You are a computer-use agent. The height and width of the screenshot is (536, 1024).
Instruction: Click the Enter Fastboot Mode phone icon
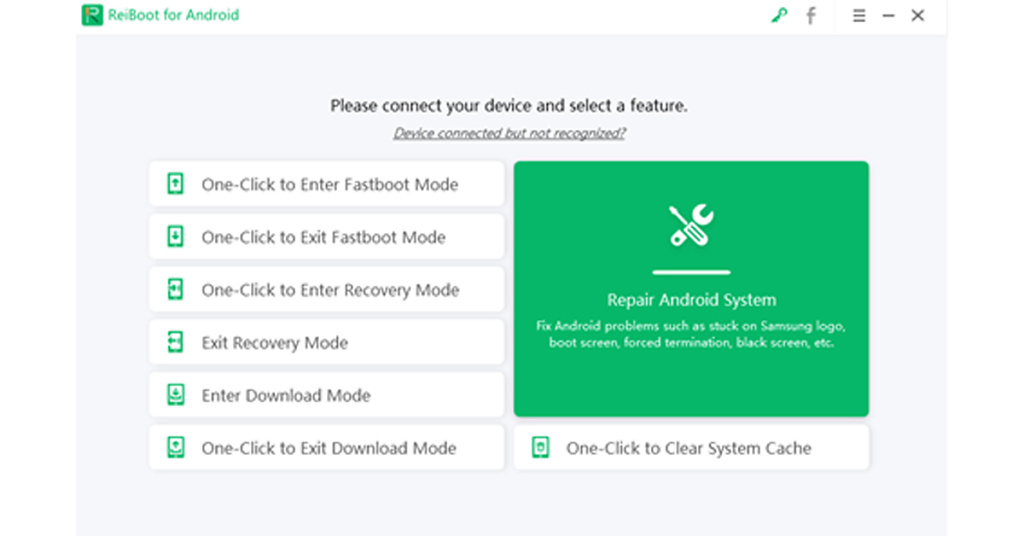176,184
